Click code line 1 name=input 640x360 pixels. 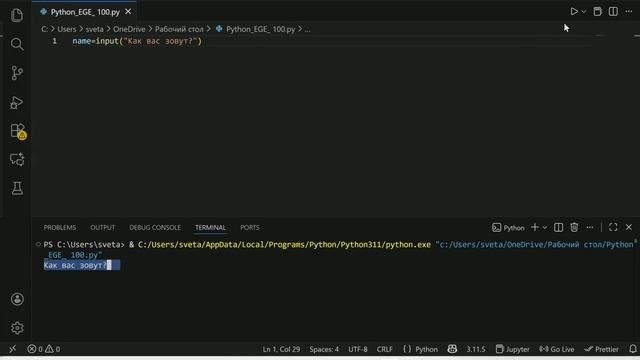(x=137, y=41)
